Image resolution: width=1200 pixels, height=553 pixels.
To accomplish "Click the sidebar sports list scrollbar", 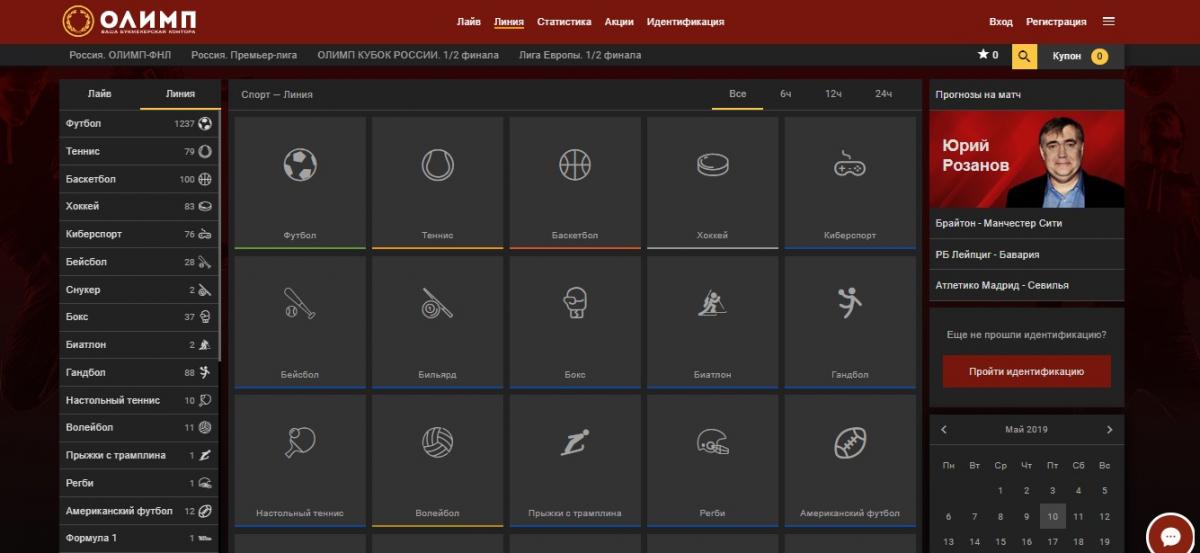I will [219, 235].
